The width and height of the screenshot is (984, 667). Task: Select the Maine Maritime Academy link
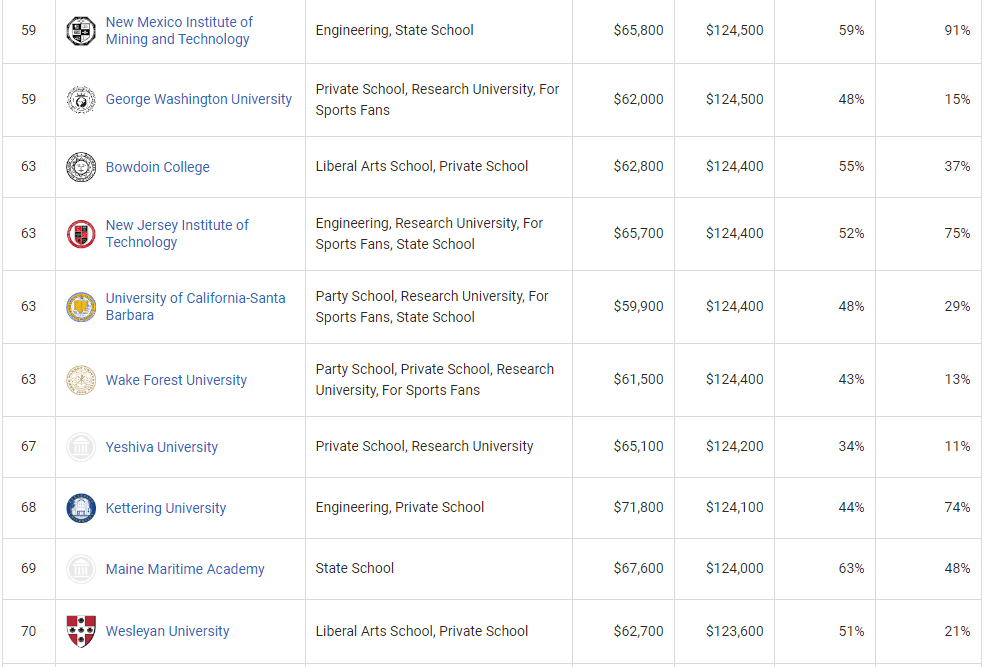185,570
